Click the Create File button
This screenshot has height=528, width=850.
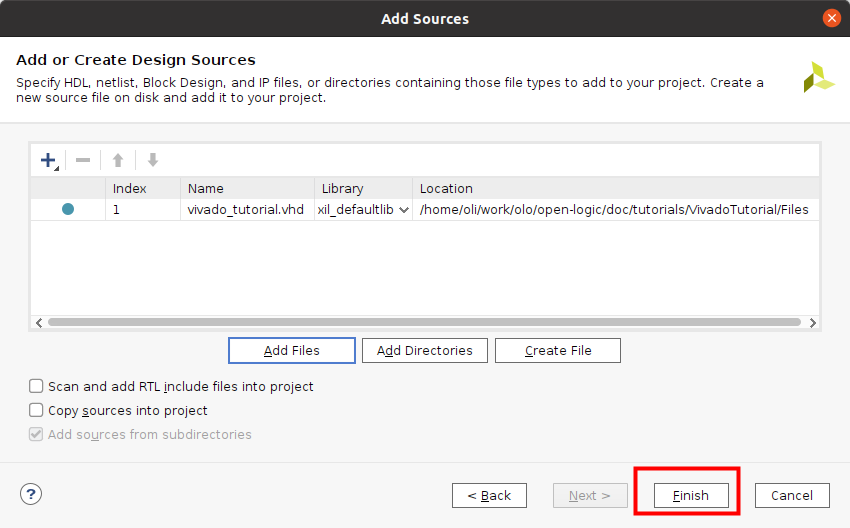coord(558,350)
